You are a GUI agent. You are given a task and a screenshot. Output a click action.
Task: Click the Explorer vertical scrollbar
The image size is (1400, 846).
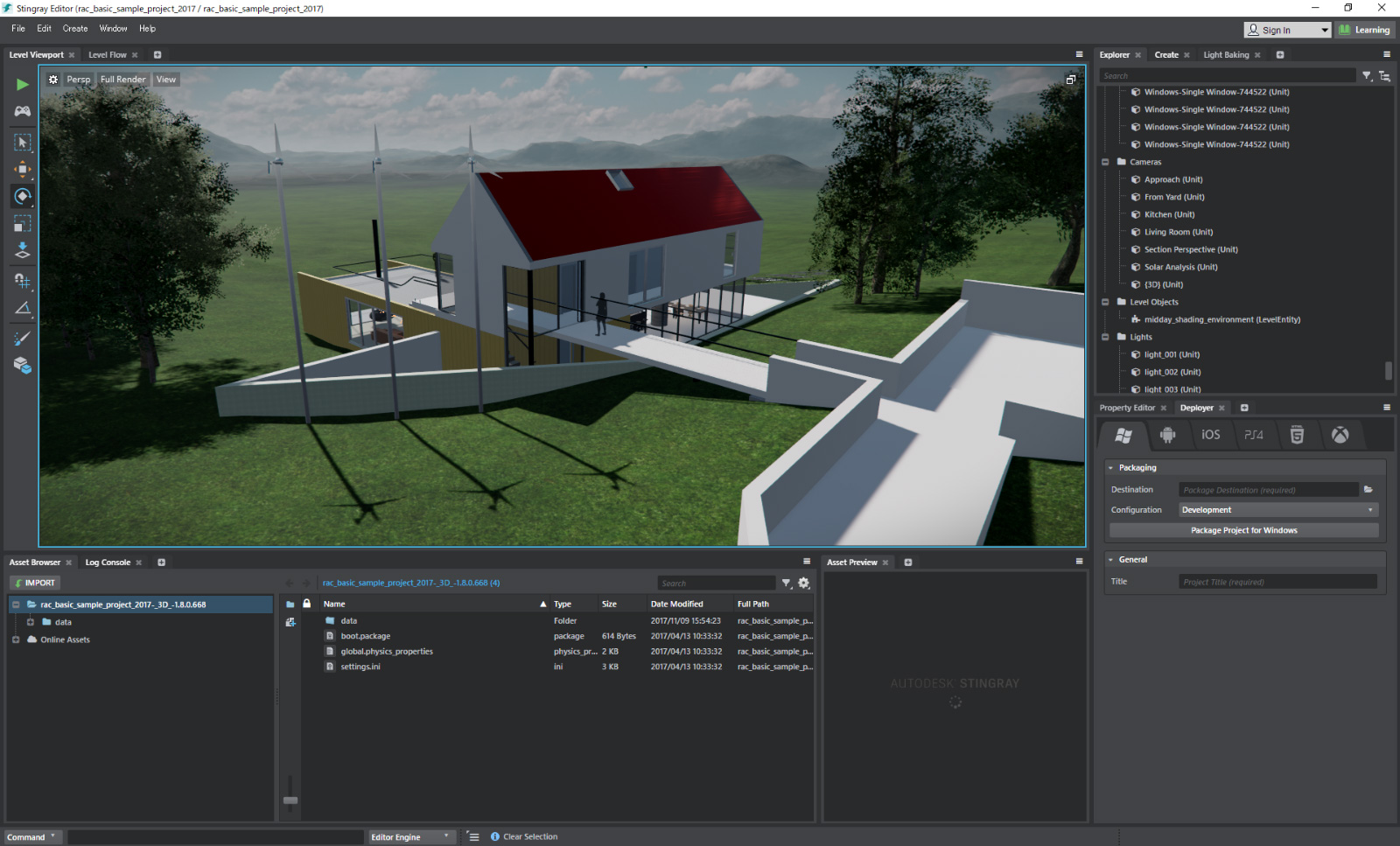coord(1388,371)
